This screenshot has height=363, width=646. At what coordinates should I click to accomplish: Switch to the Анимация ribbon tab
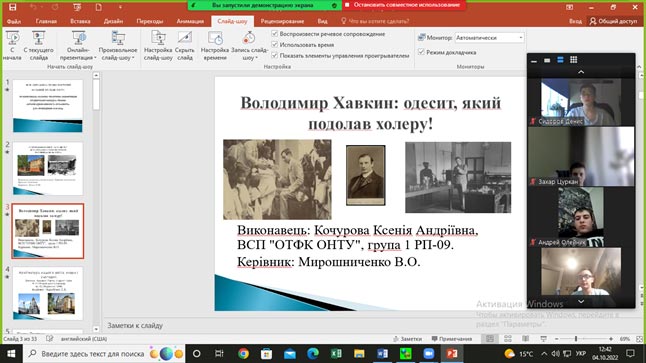[x=190, y=21]
